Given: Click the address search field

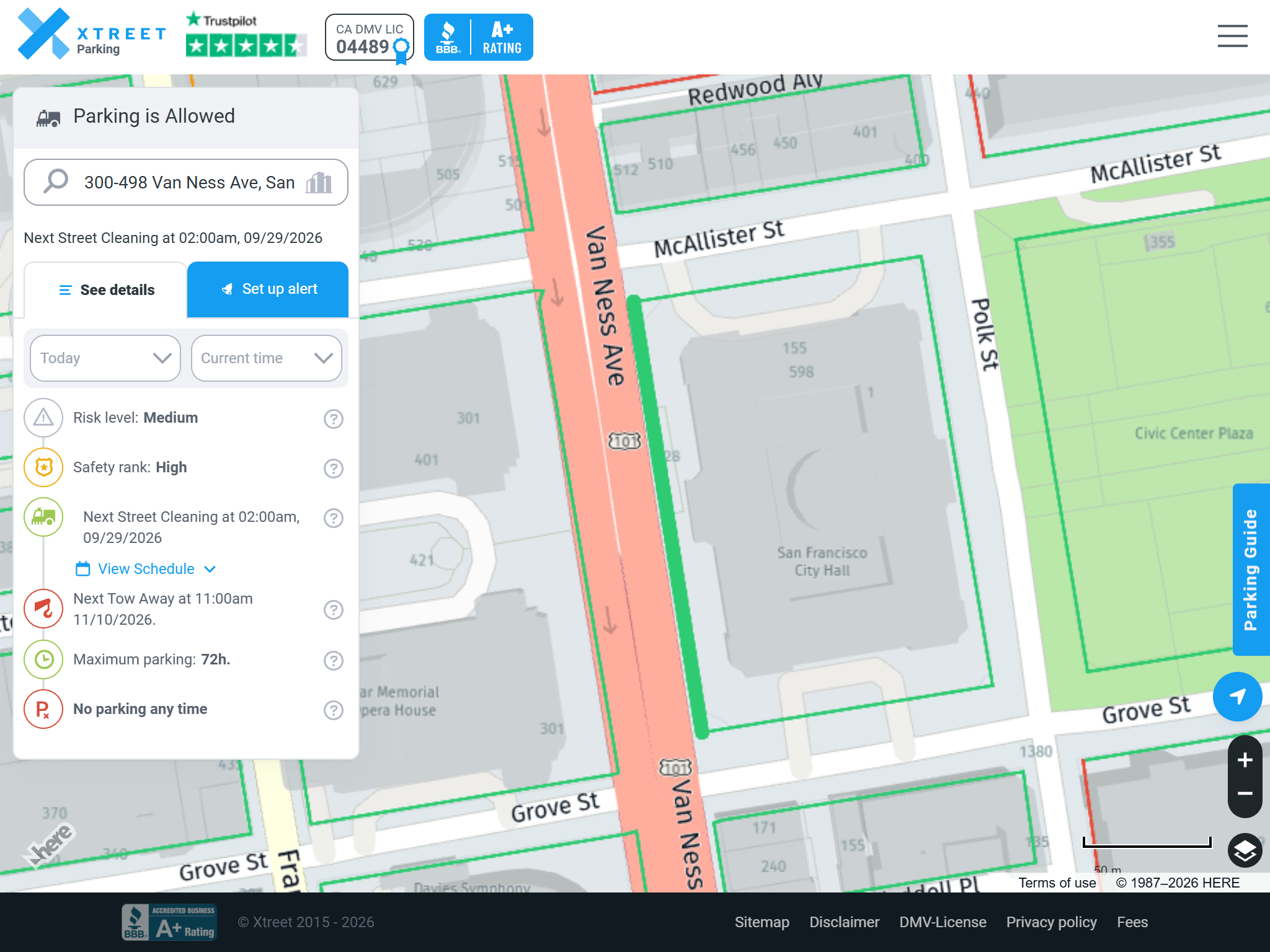Looking at the screenshot, I should (x=186, y=182).
